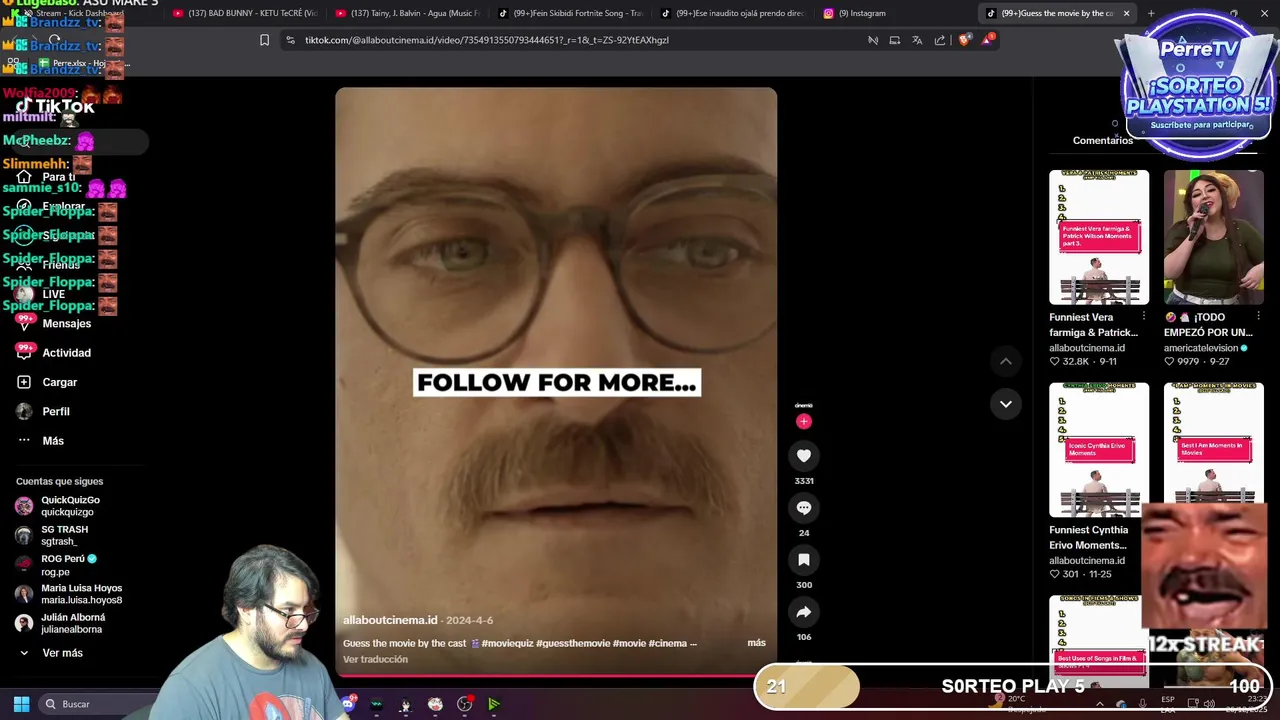Switch to BAD BUNNY - KETU TeCRÉ tab
Viewport: 1280px width, 720px height.
click(x=245, y=13)
